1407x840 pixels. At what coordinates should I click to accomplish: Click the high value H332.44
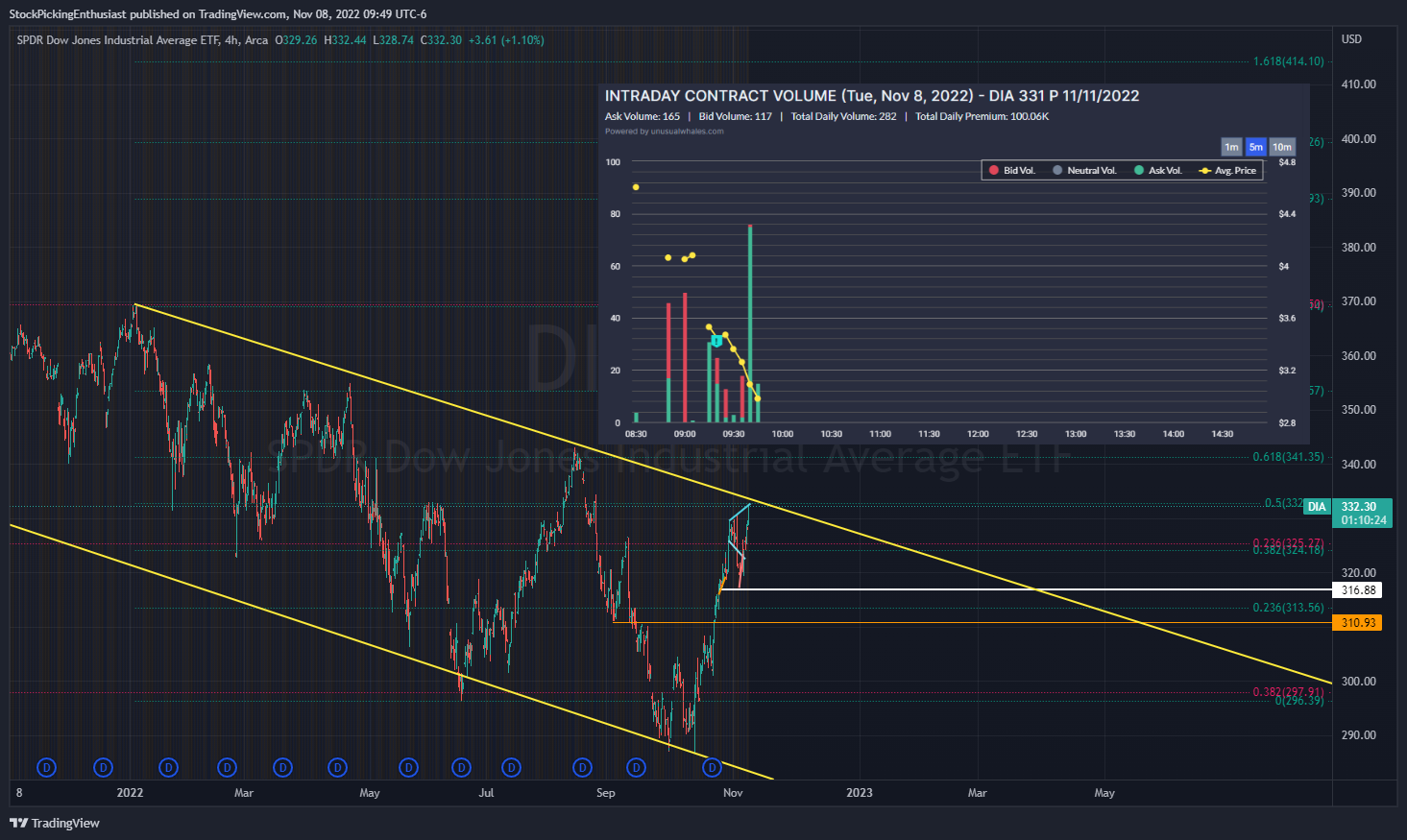345,40
